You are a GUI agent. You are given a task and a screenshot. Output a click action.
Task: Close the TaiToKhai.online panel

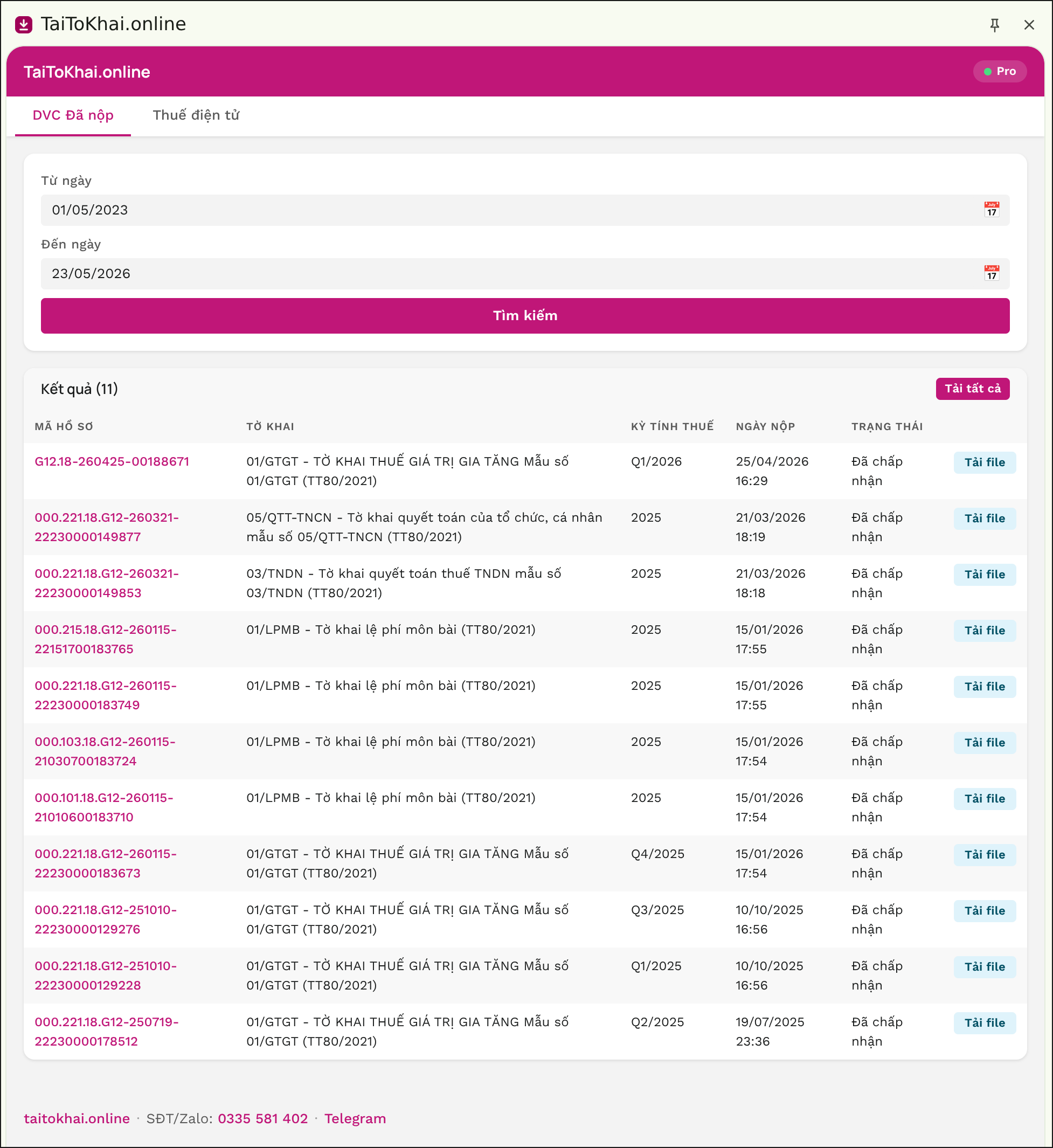pyautogui.click(x=1029, y=24)
